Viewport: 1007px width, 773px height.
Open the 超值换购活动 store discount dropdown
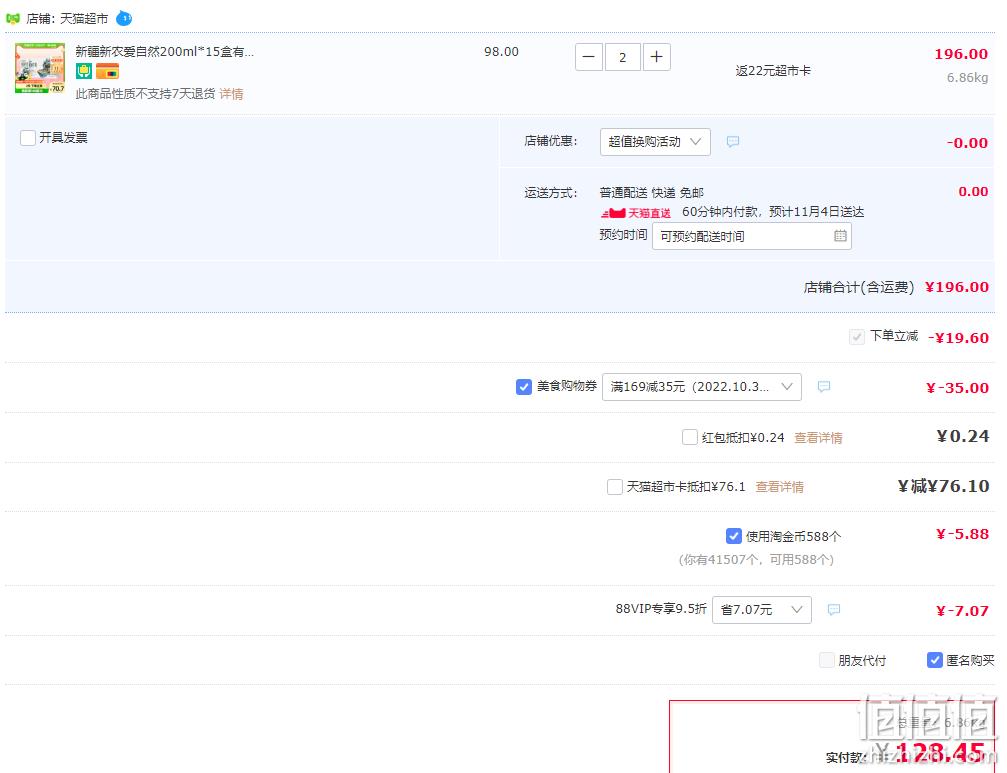point(655,142)
